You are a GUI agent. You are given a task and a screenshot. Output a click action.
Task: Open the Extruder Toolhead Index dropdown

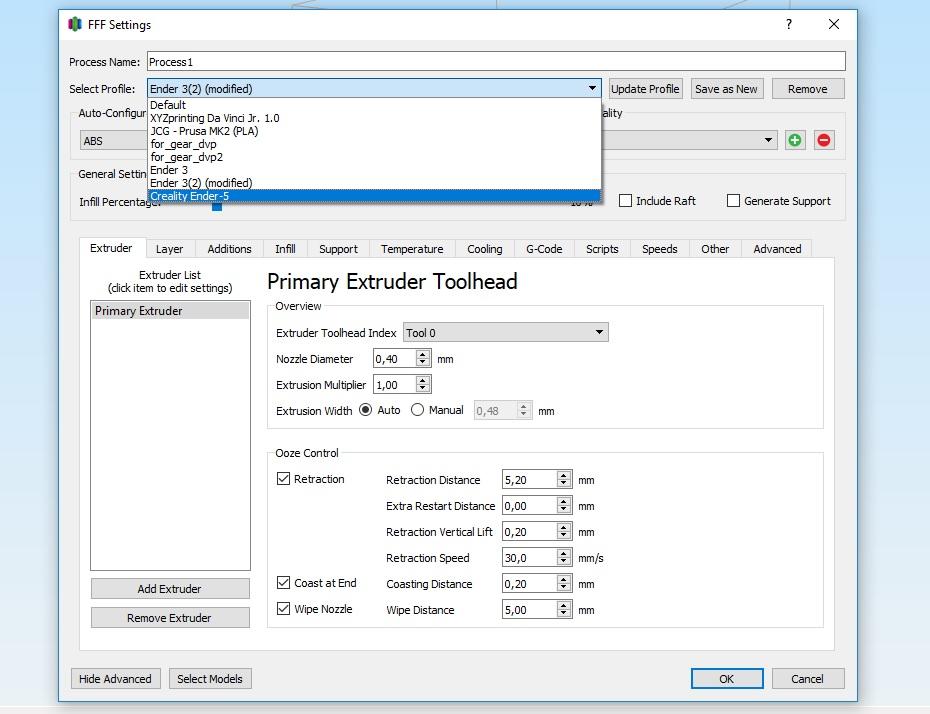pyautogui.click(x=505, y=333)
